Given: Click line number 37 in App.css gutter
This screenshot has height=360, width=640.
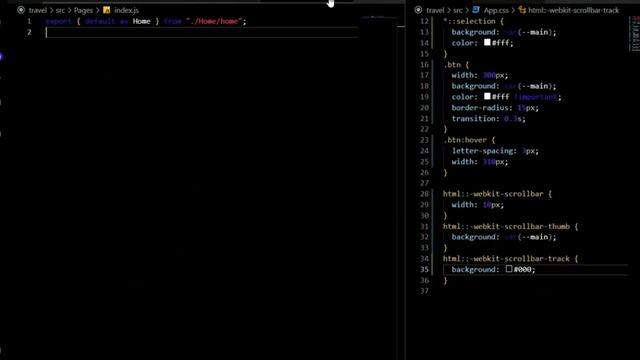Looking at the screenshot, I should pos(424,291).
